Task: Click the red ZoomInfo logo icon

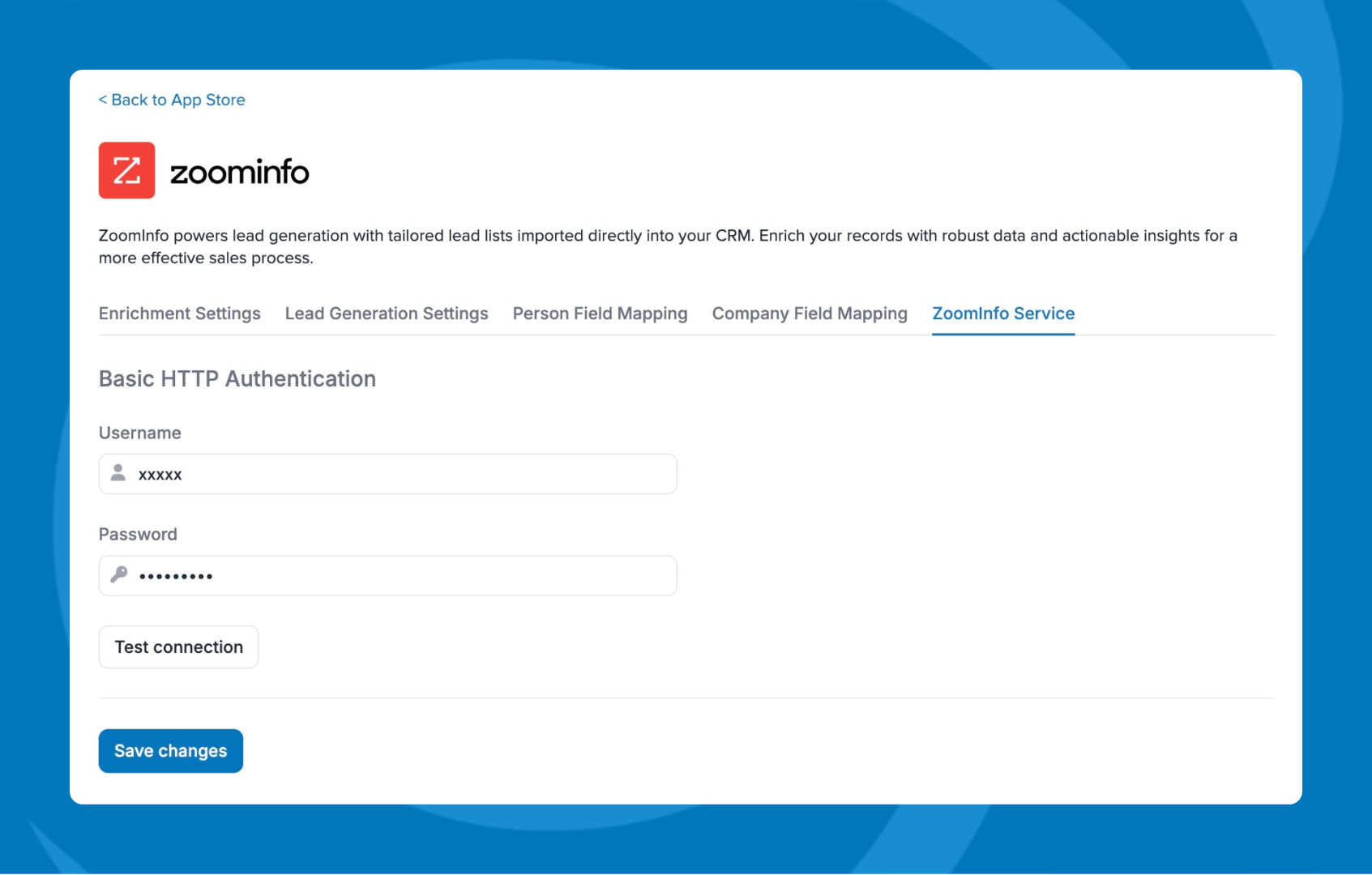Action: pyautogui.click(x=126, y=170)
